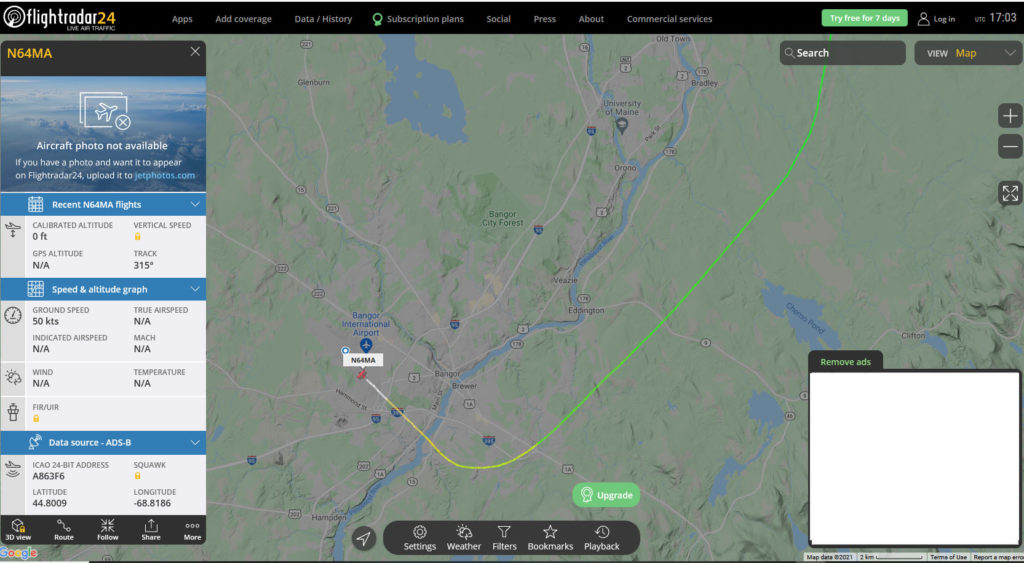Screen dimensions: 1024x563
Task: Open the Weather layer options
Action: [x=464, y=538]
